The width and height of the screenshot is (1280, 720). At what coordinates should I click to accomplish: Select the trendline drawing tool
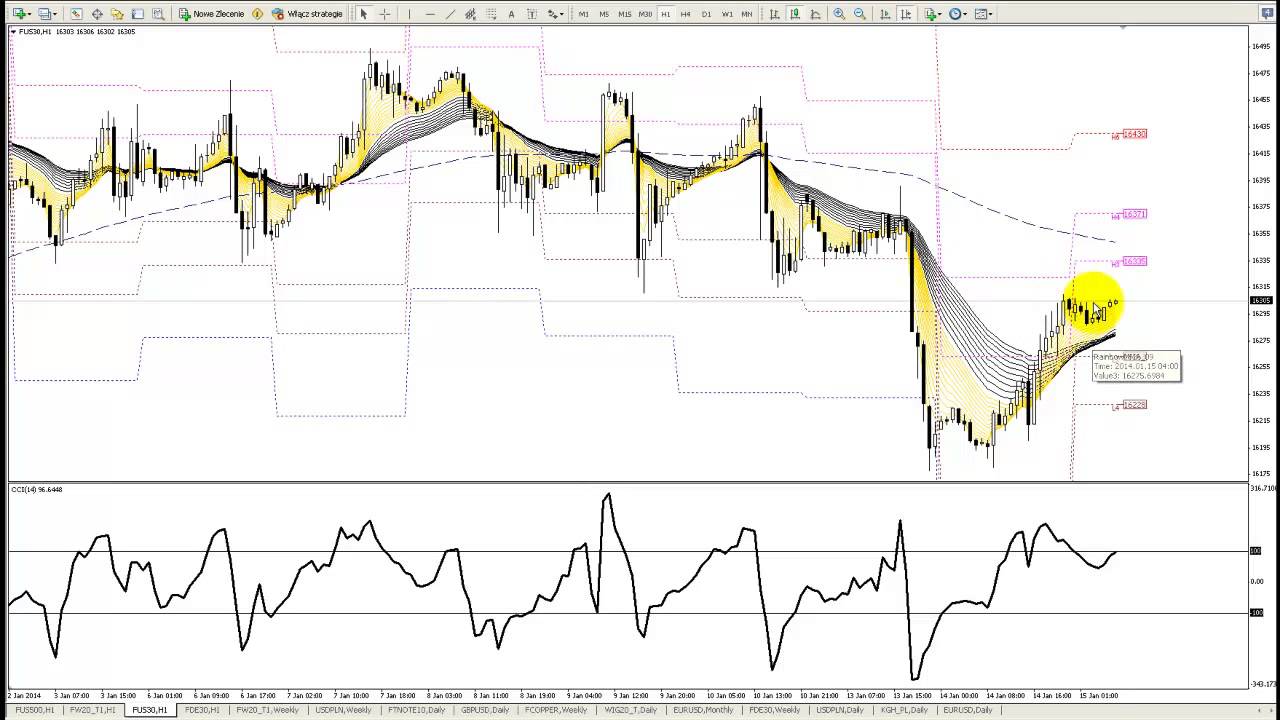[450, 14]
